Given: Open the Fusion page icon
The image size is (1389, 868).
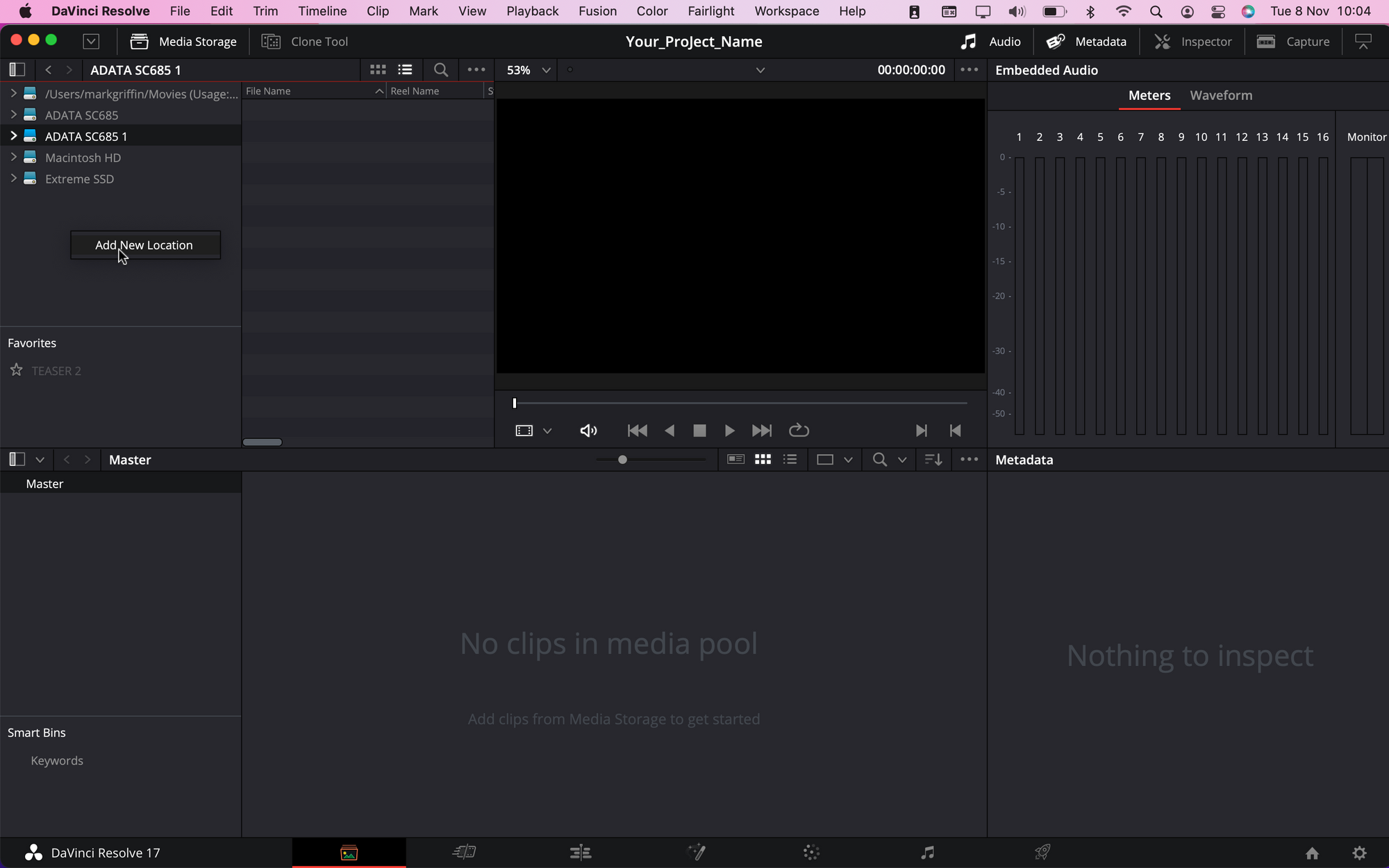Looking at the screenshot, I should pos(696,852).
